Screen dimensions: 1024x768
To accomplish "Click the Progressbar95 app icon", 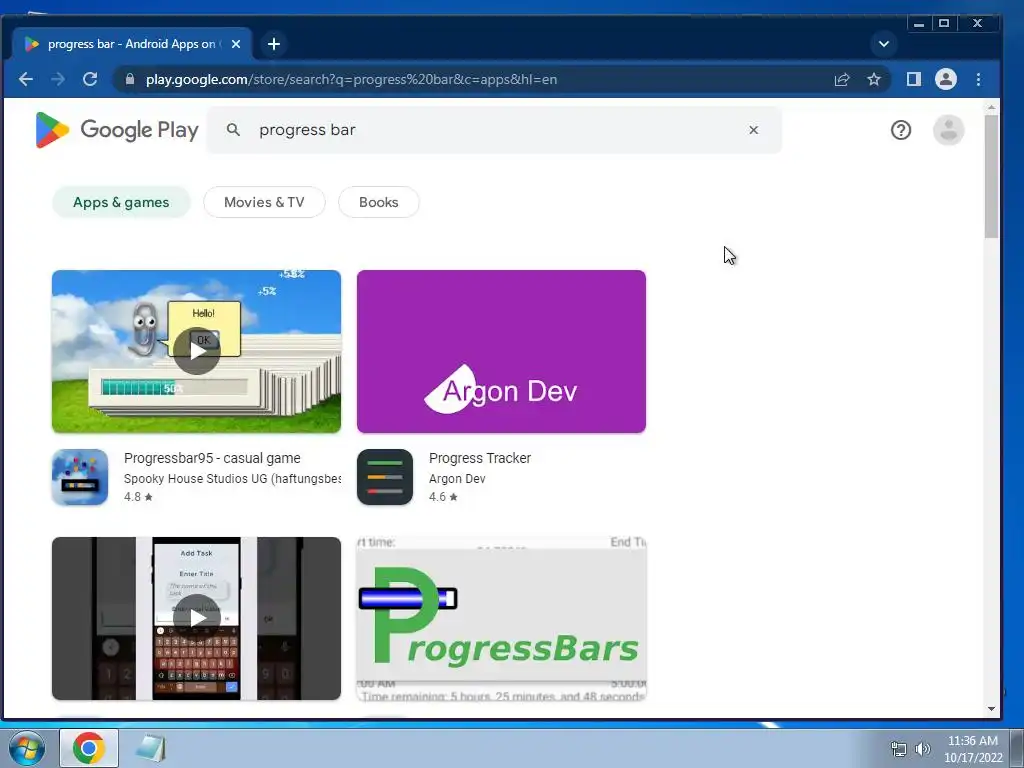I will tap(80, 477).
